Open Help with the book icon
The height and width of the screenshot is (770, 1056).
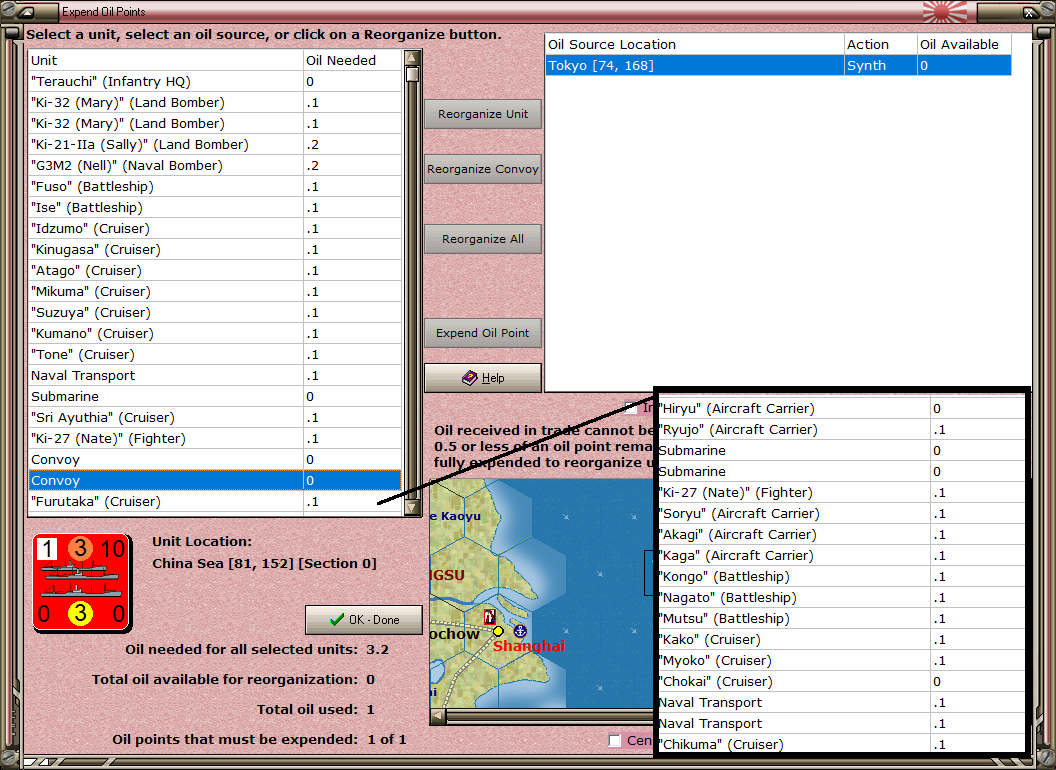pos(483,378)
